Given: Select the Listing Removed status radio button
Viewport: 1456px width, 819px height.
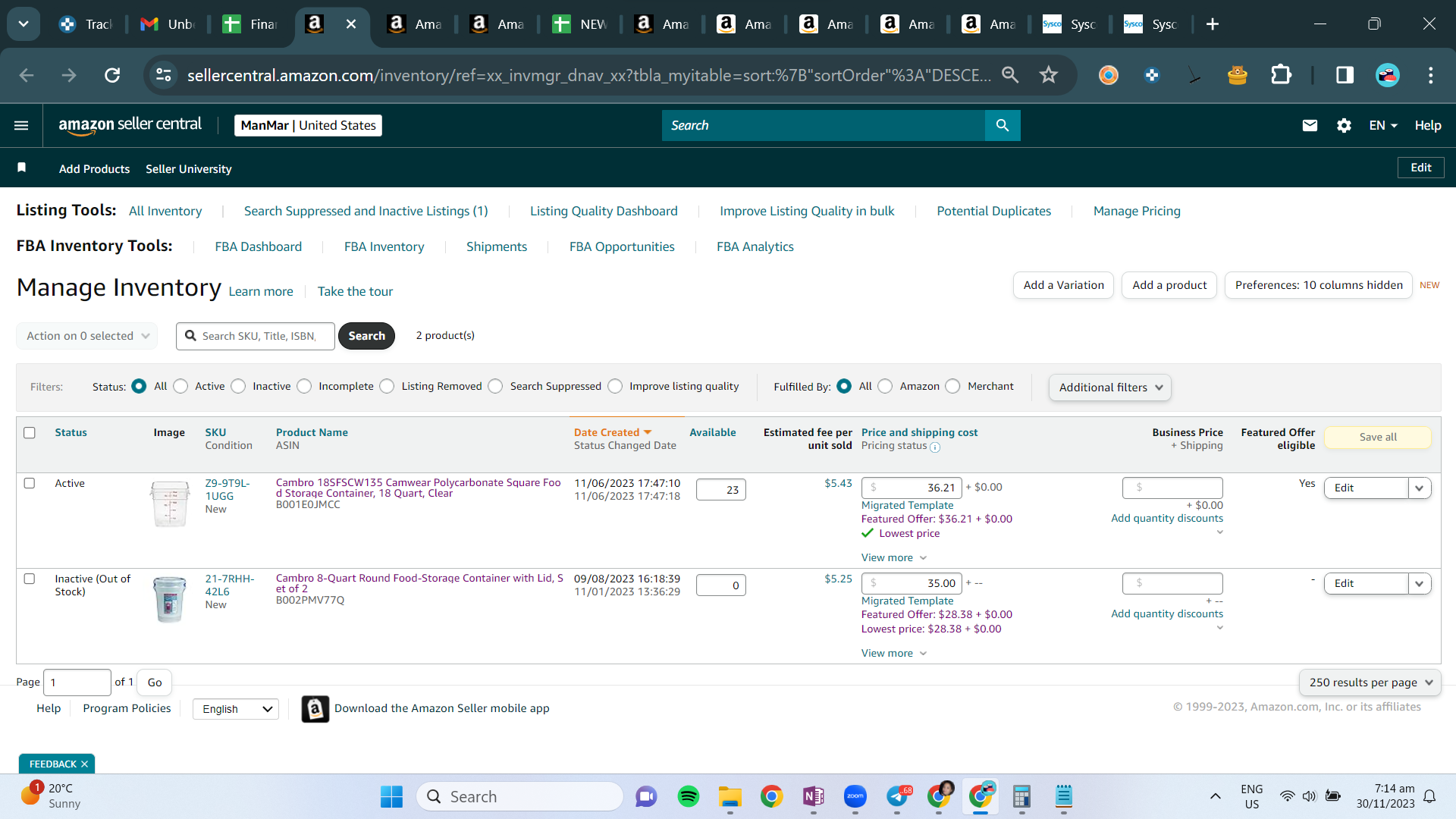Looking at the screenshot, I should [x=387, y=387].
